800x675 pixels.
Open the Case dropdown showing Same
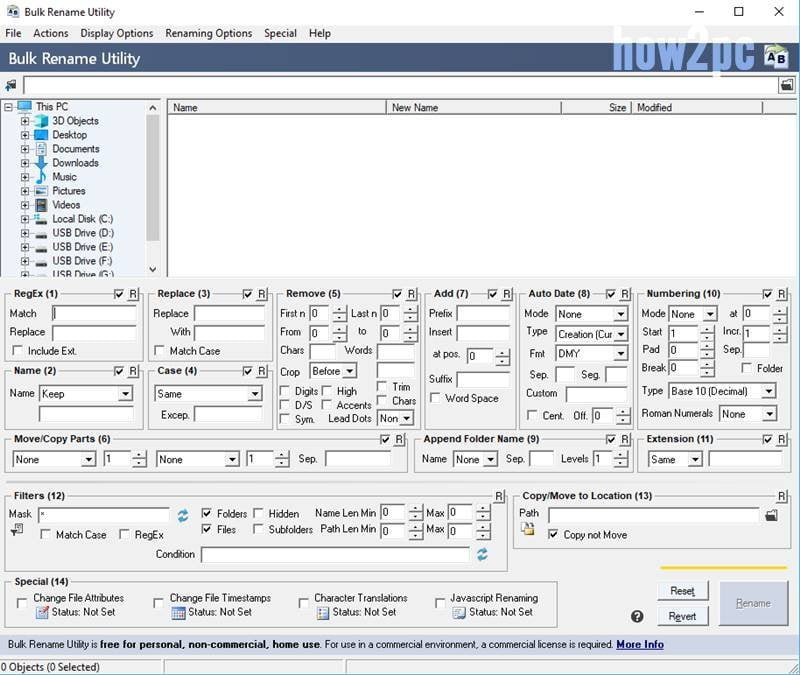click(x=208, y=393)
